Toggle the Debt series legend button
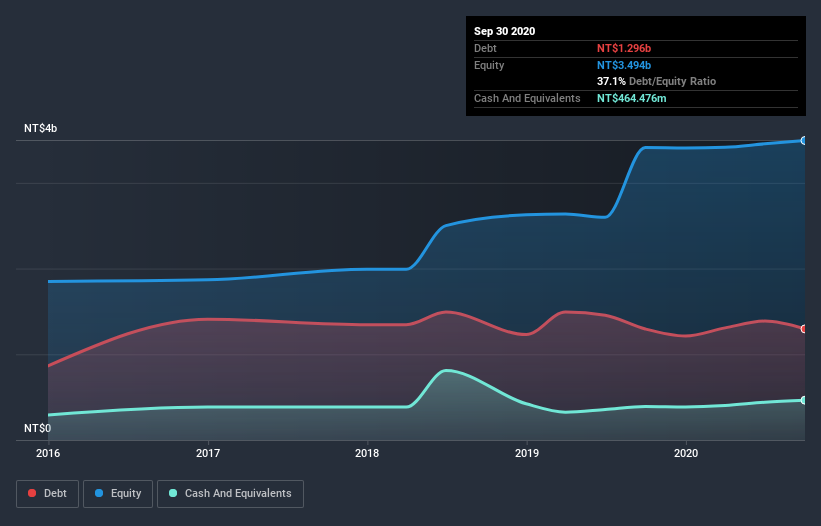 click(48, 494)
